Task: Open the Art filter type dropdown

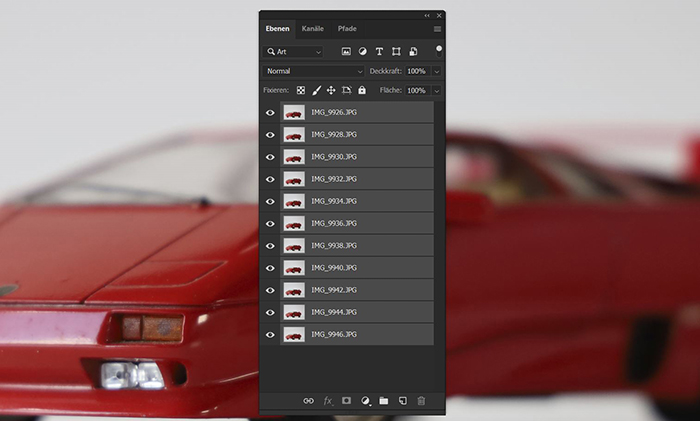Action: 294,51
